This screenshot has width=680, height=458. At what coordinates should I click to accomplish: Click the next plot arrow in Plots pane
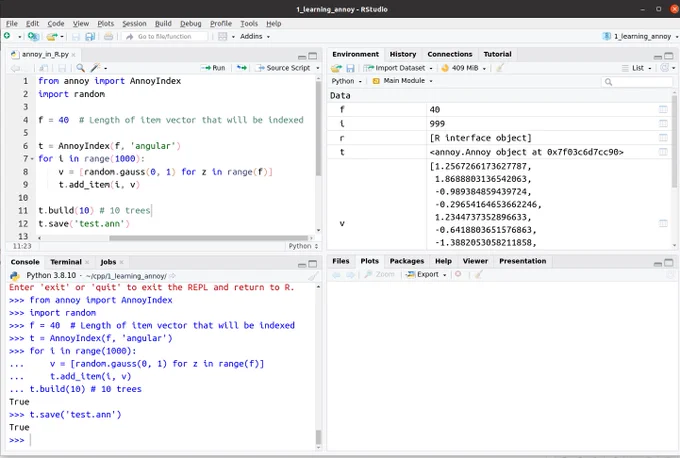point(350,275)
